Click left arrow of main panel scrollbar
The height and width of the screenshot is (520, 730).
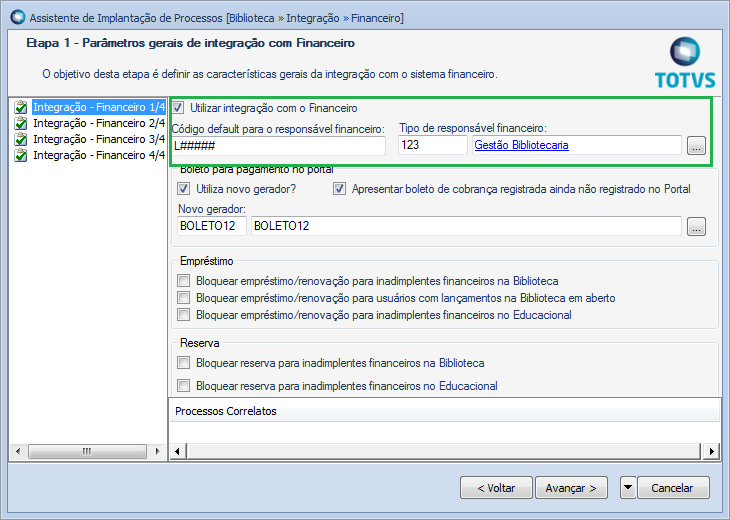pos(177,451)
